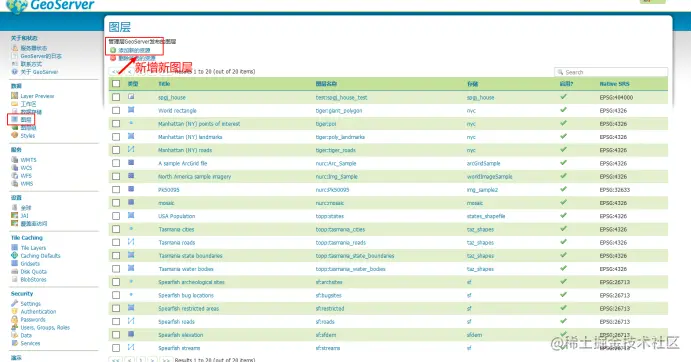The image size is (692, 363).
Task: Open the WMTS service icon
Action: tap(15, 160)
